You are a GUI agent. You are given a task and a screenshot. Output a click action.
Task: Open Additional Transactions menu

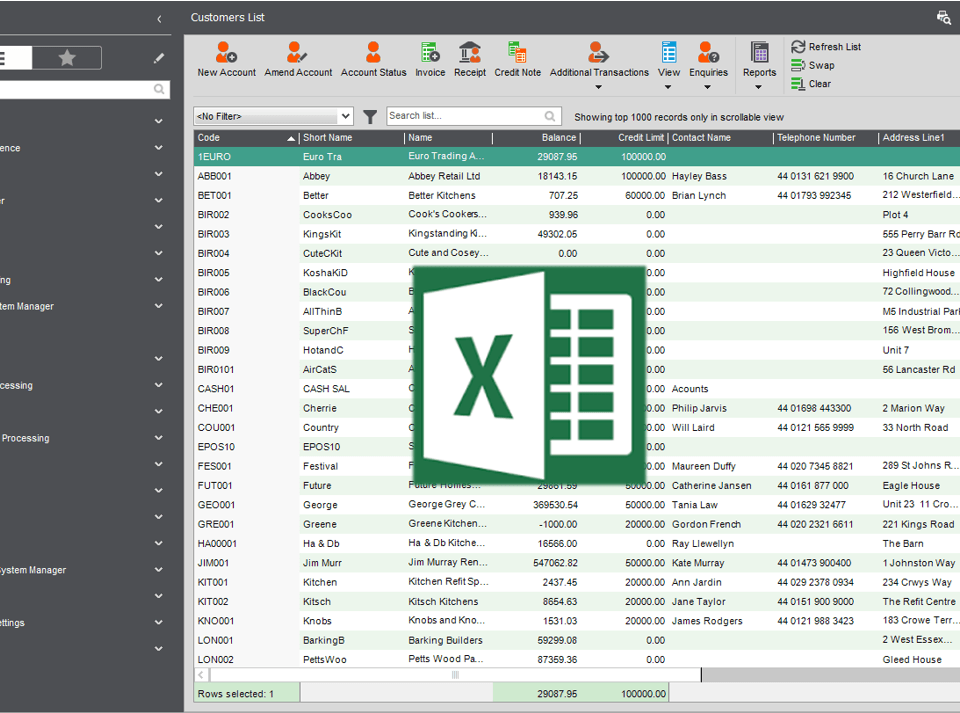pyautogui.click(x=599, y=65)
